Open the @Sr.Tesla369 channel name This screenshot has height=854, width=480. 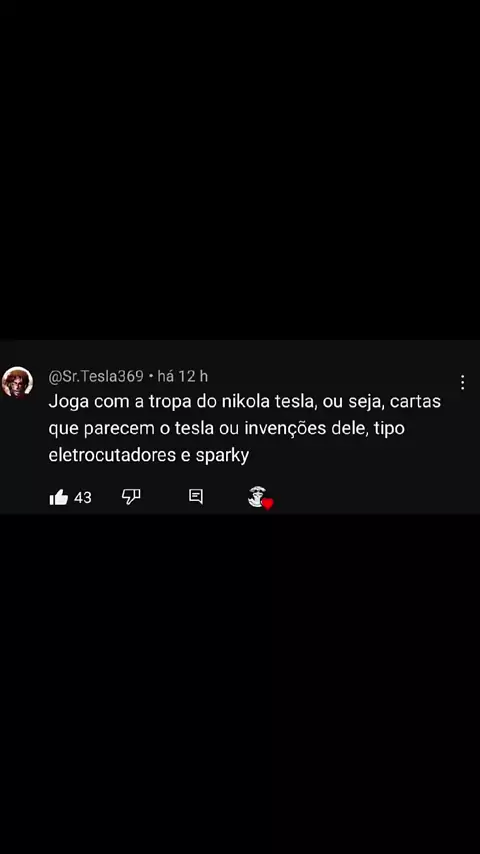96,376
